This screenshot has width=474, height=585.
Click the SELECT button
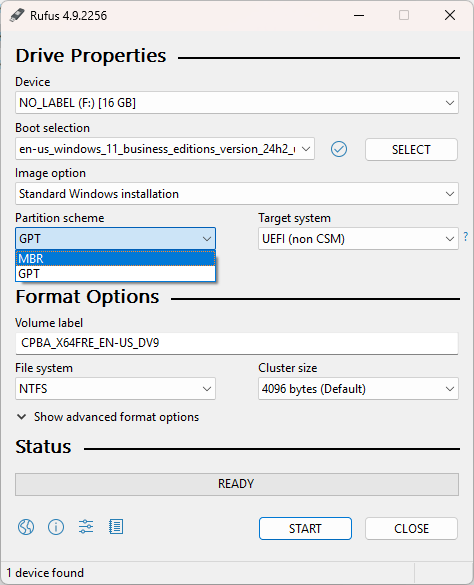point(411,149)
